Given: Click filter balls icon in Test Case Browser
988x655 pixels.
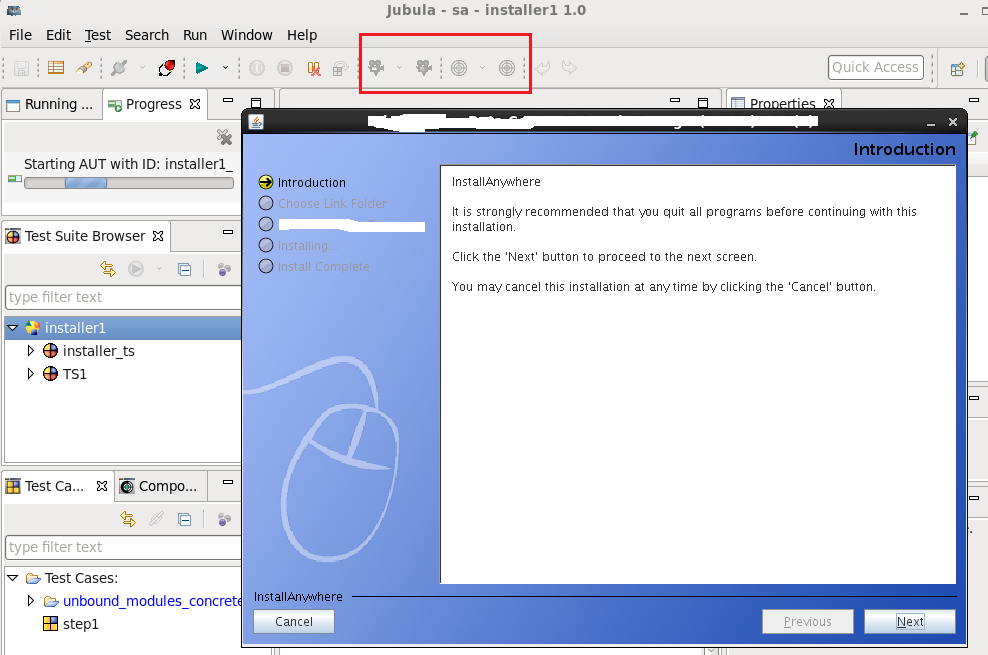Looking at the screenshot, I should click(224, 520).
